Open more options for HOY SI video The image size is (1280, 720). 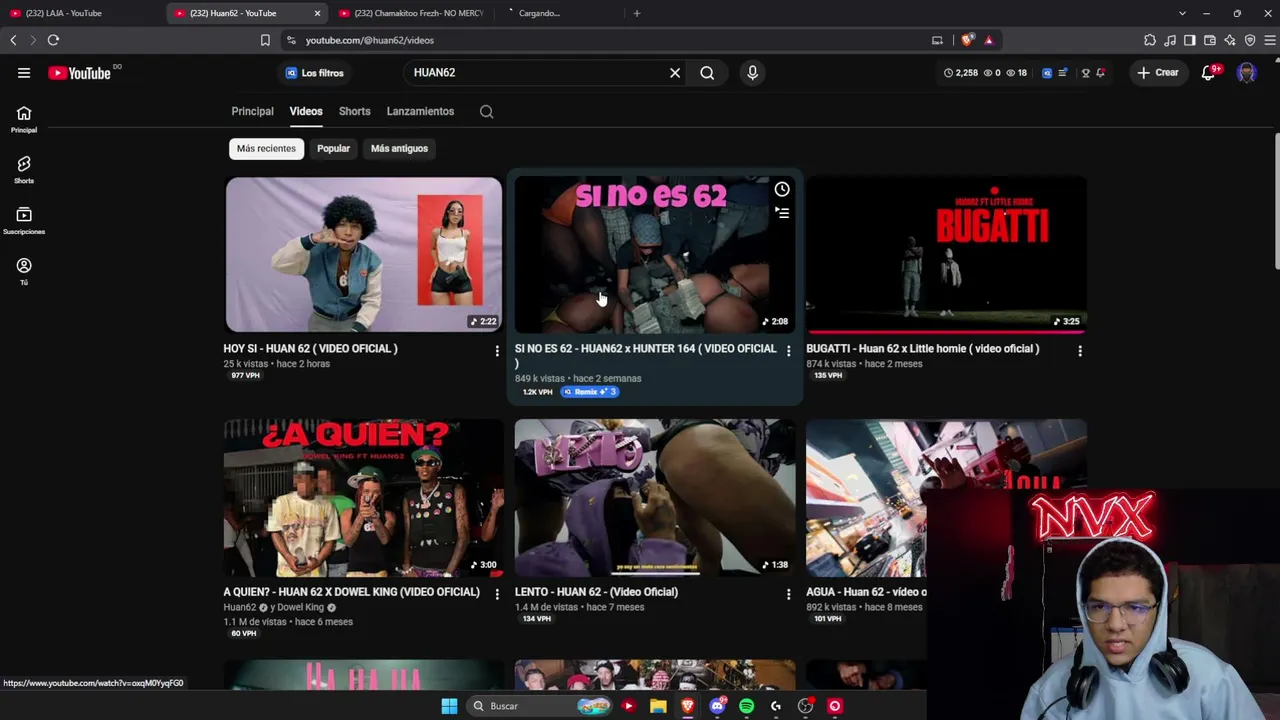(x=497, y=350)
